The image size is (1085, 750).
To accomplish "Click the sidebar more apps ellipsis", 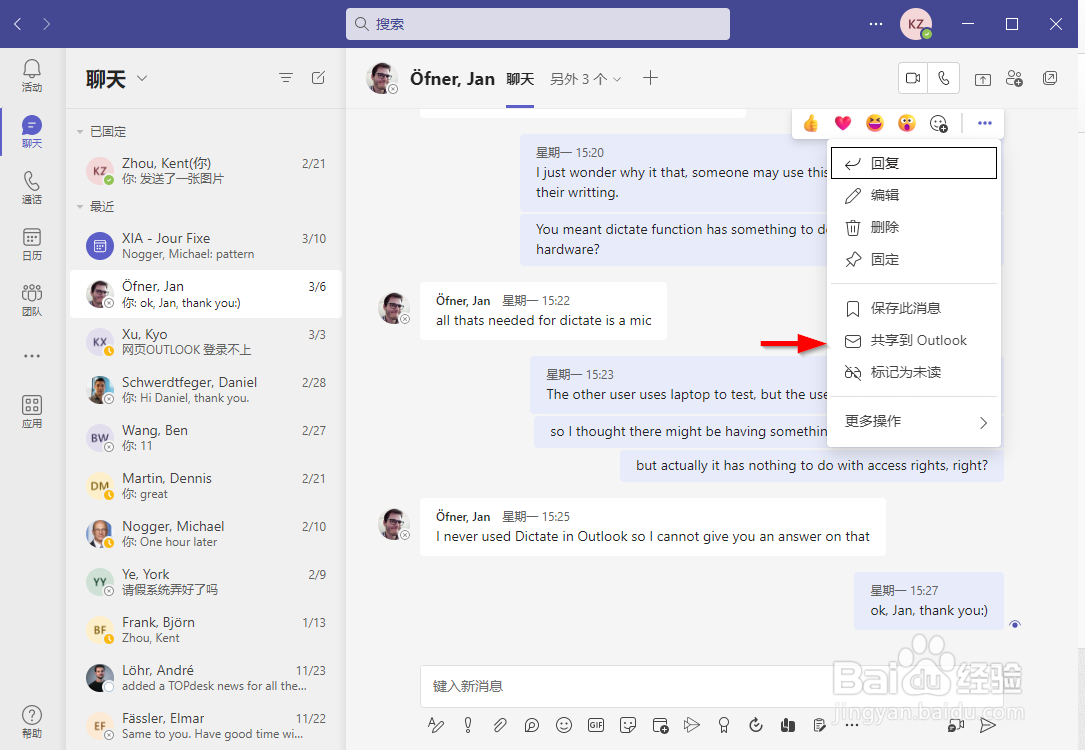I will tap(32, 356).
